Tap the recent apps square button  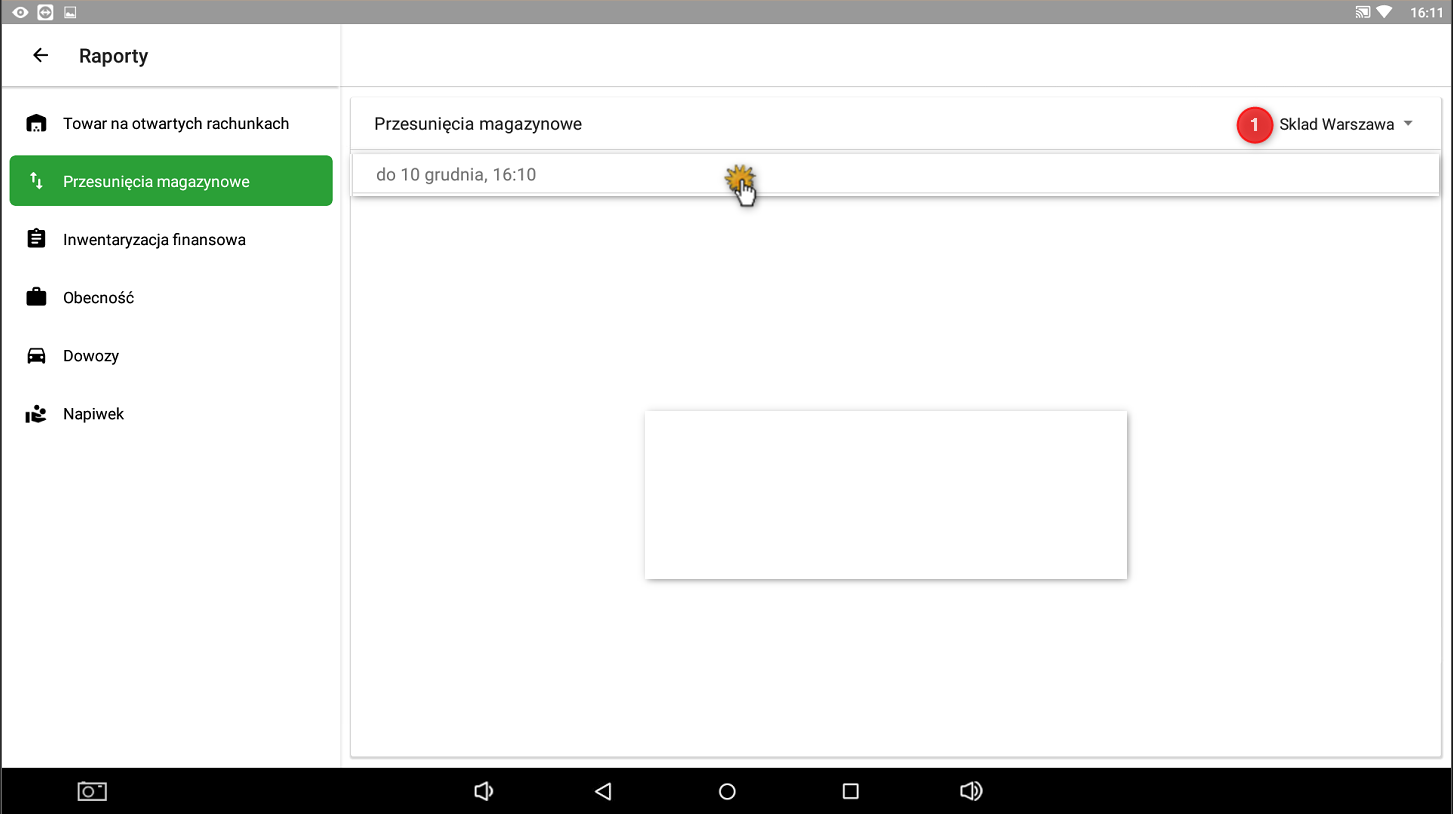850,791
